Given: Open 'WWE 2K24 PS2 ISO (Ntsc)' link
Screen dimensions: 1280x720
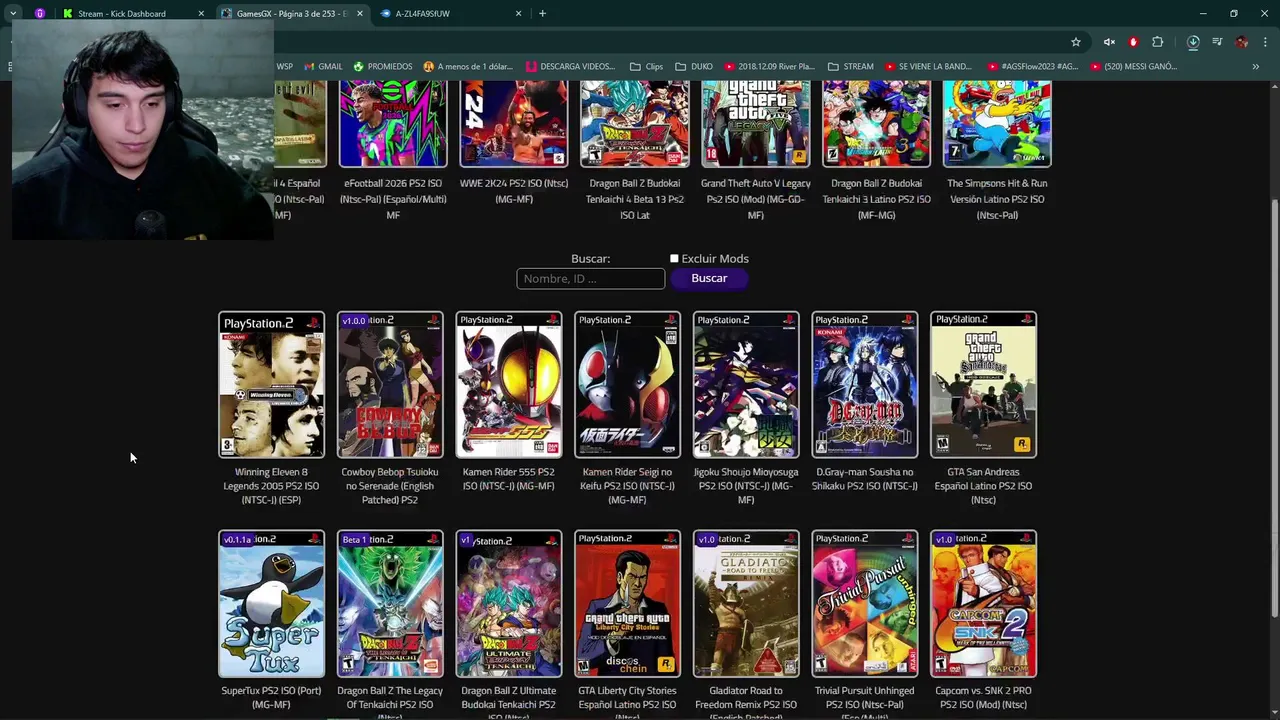Looking at the screenshot, I should (513, 191).
